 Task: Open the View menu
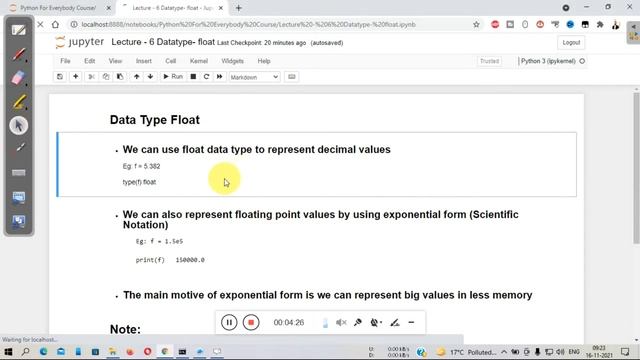115,61
